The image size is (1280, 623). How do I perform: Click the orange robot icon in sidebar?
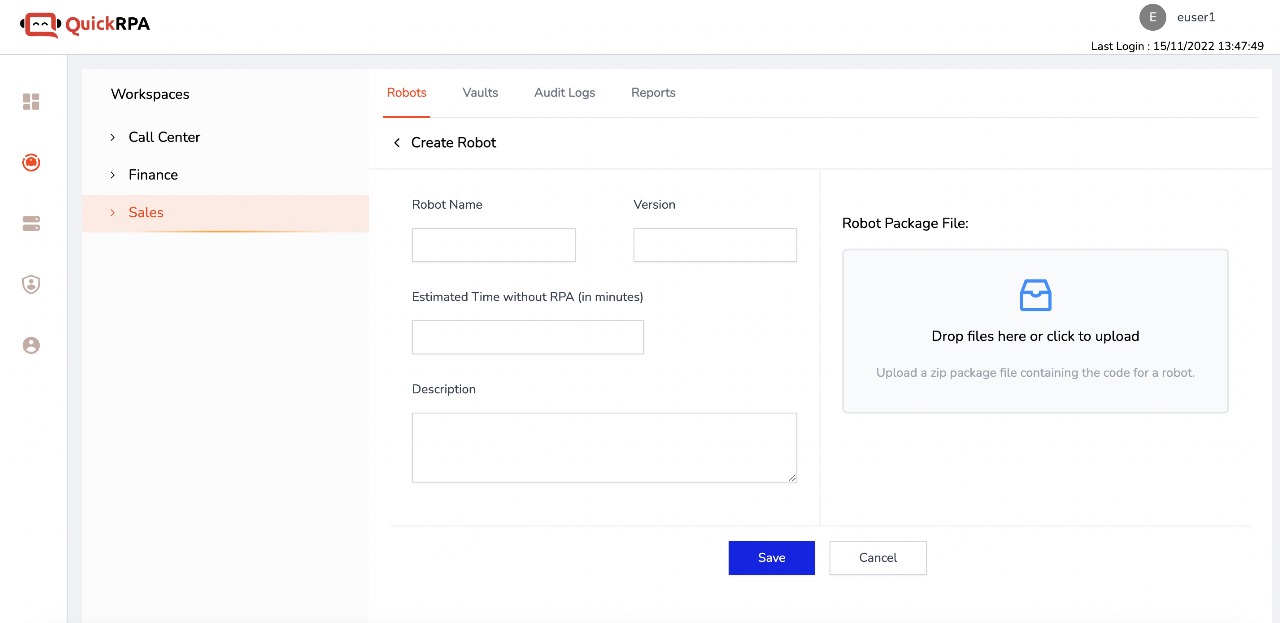(31, 162)
